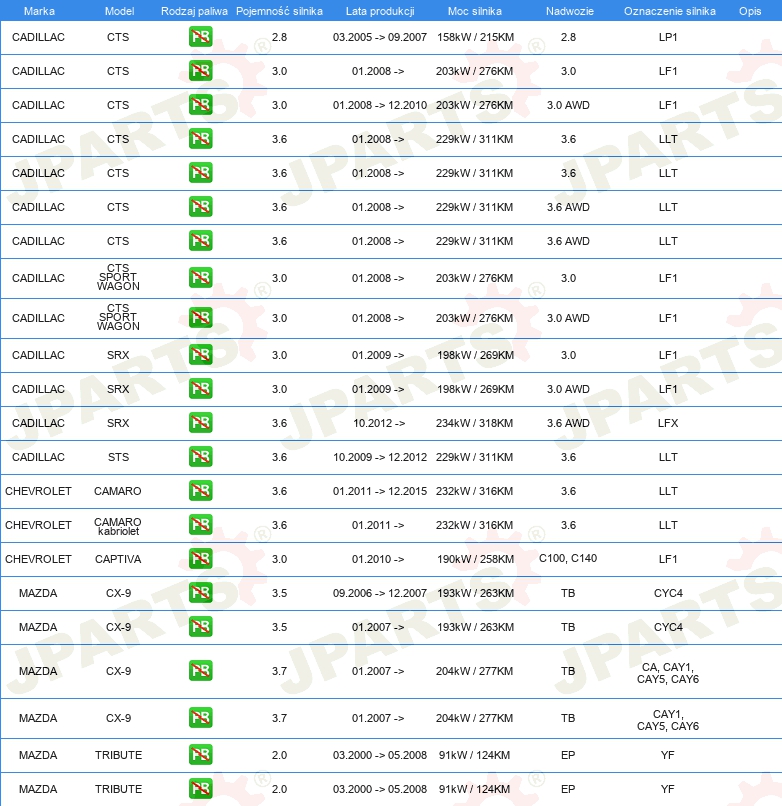Select the power value 190kW / 258KM
The height and width of the screenshot is (806, 782).
point(475,559)
